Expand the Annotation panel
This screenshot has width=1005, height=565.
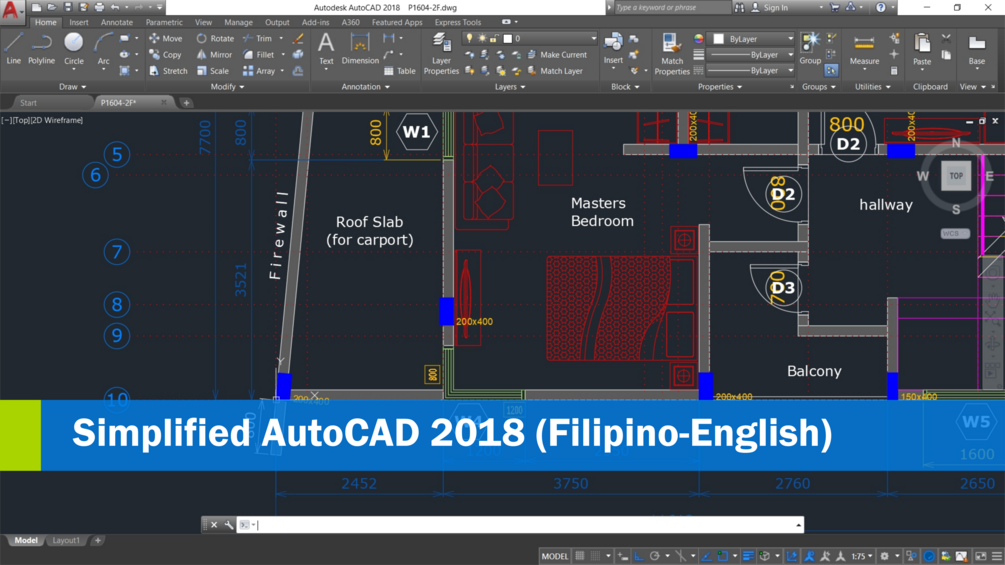[x=365, y=86]
